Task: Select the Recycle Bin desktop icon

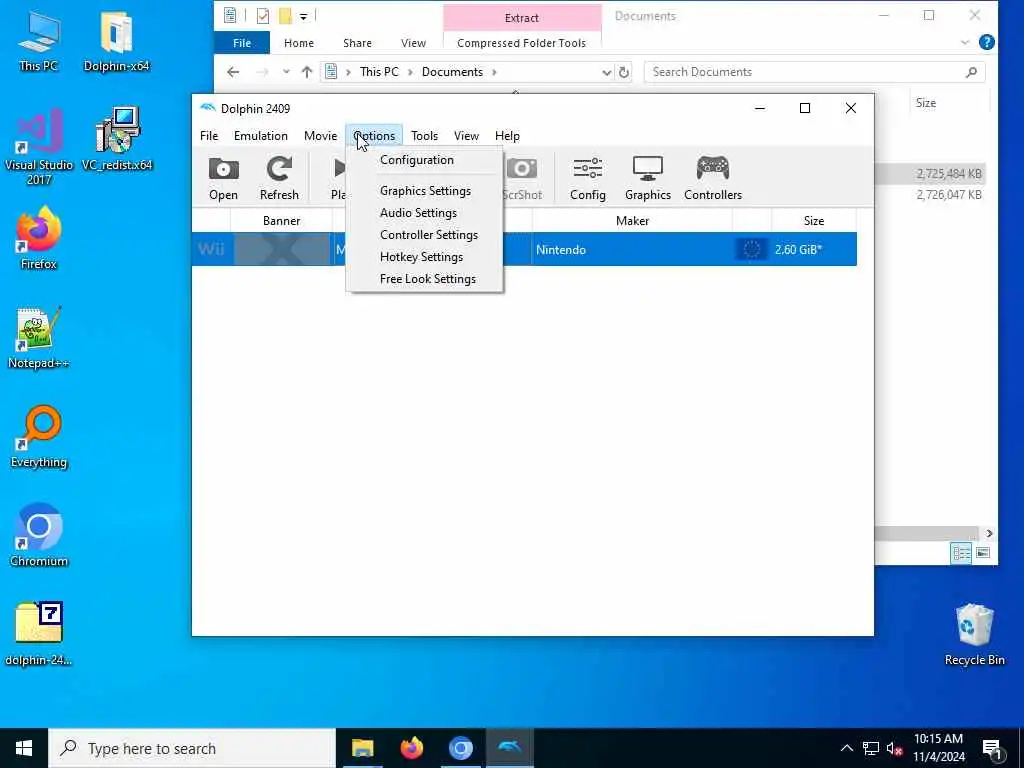Action: [974, 635]
